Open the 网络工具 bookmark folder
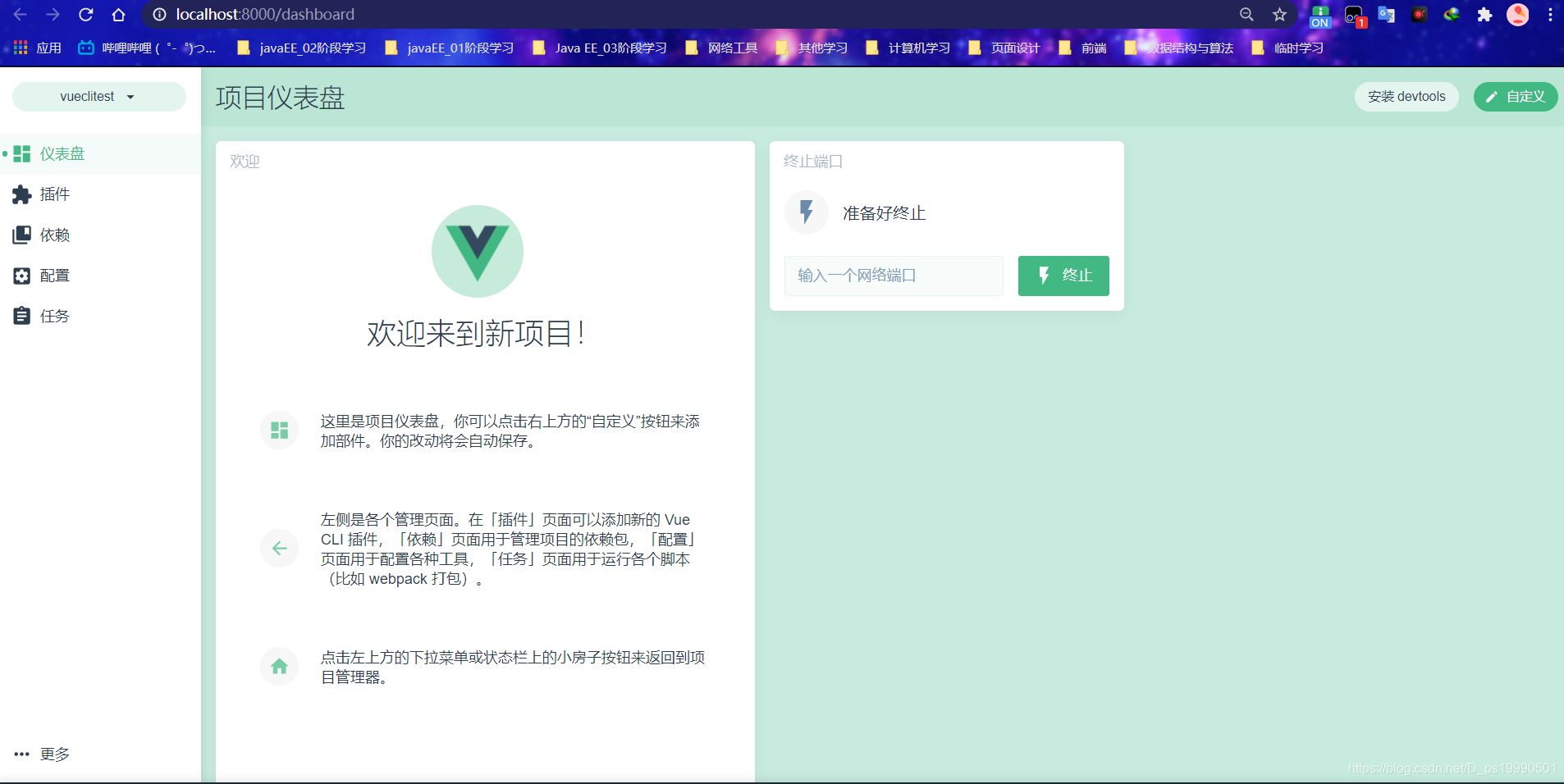 coord(722,48)
